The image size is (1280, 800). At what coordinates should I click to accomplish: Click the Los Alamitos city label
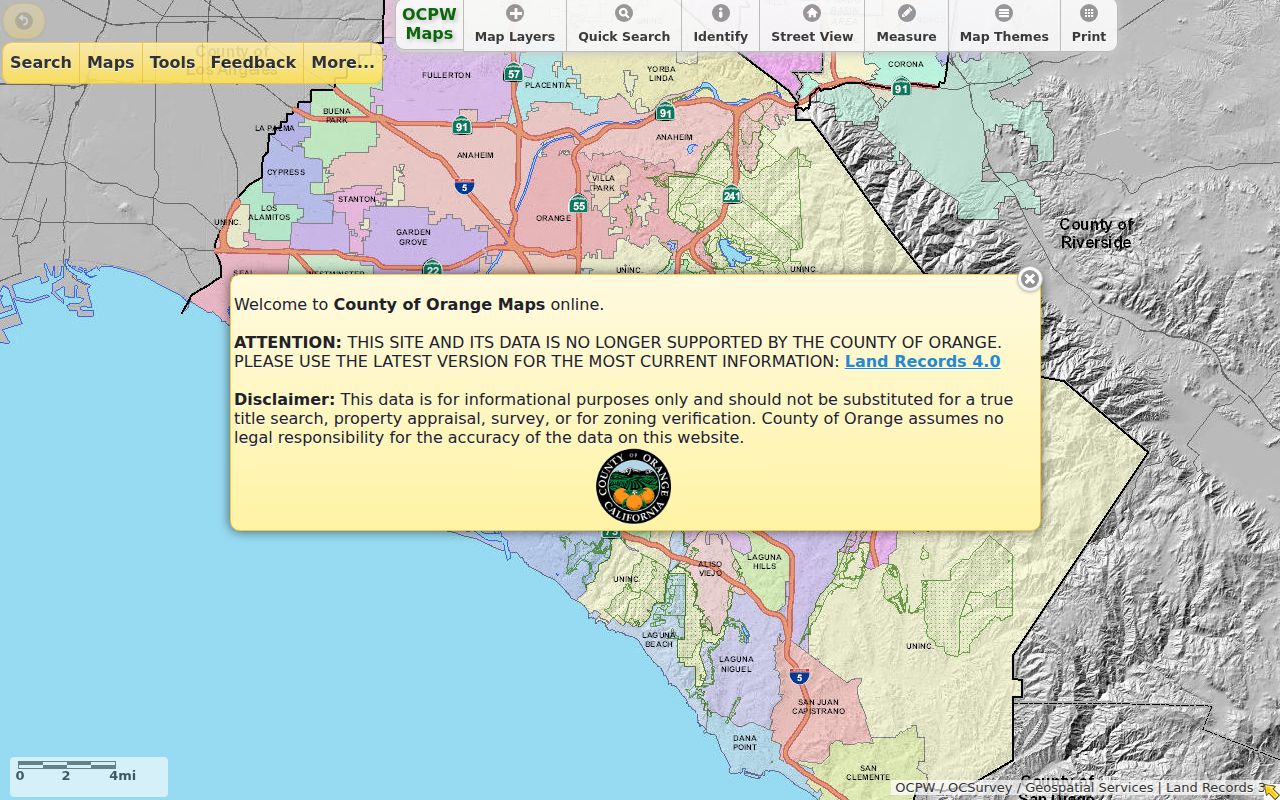pyautogui.click(x=269, y=212)
